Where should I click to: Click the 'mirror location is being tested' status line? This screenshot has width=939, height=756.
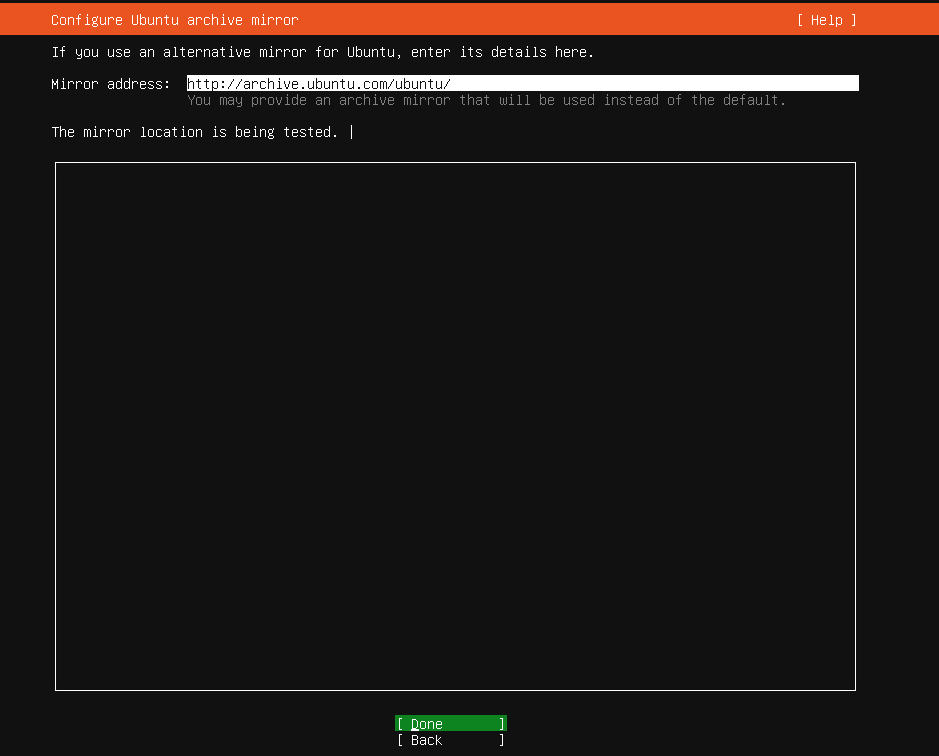196,131
